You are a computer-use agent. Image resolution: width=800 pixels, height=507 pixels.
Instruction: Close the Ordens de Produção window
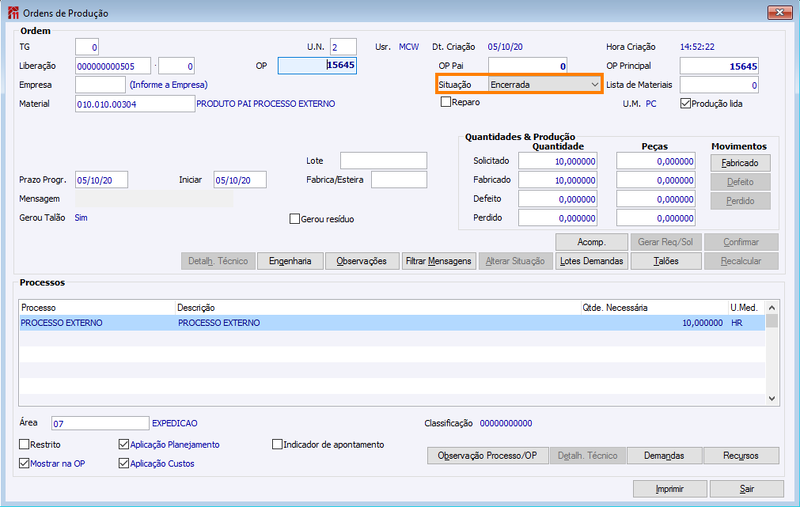tap(780, 12)
